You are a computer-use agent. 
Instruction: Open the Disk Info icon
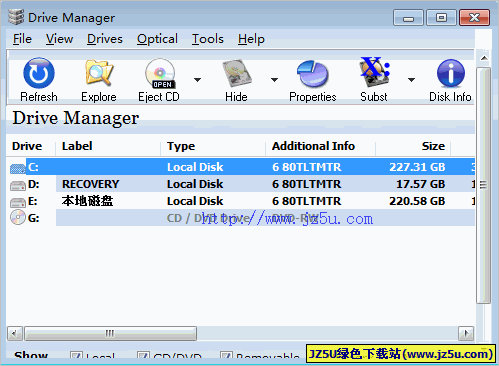(x=451, y=73)
